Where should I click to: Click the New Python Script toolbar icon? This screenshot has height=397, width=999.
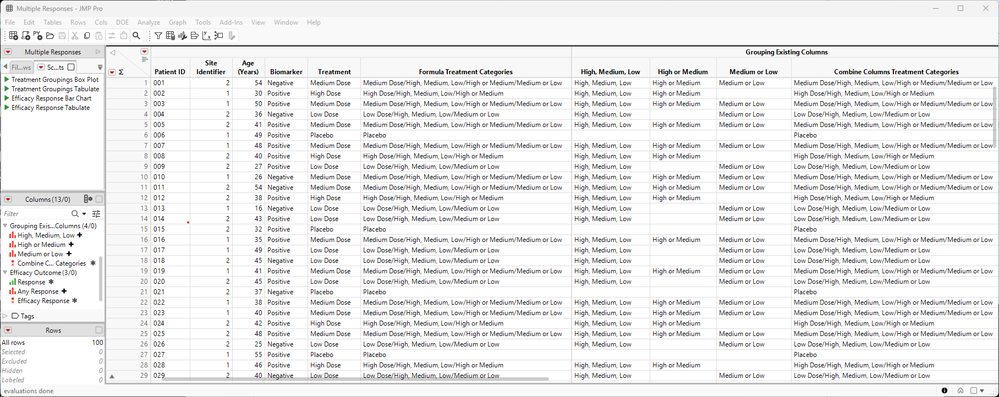pos(38,36)
